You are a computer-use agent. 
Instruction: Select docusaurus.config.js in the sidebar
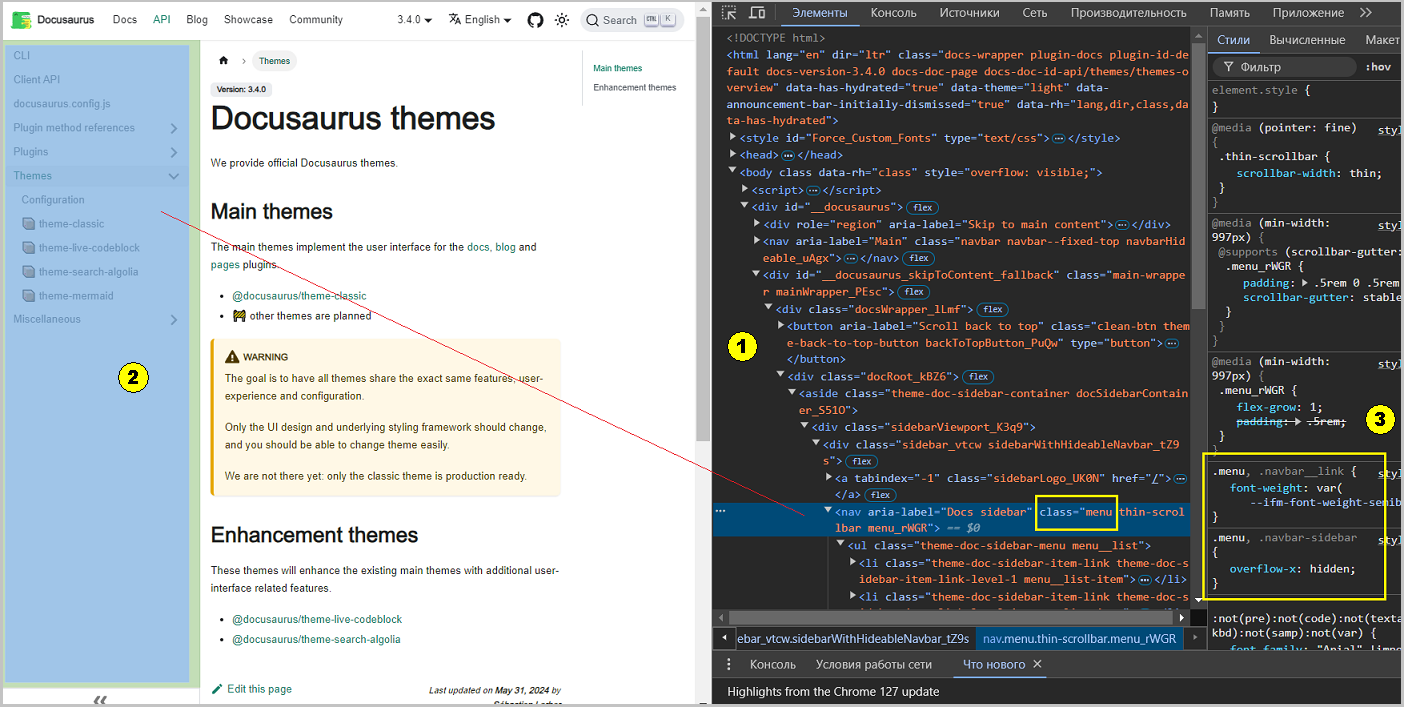tap(62, 103)
